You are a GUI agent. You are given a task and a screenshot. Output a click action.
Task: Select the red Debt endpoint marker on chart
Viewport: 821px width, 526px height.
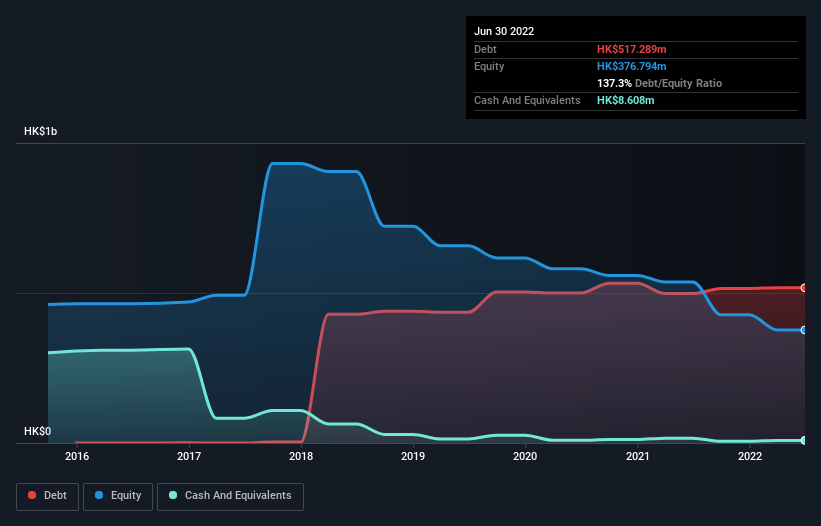coord(804,288)
